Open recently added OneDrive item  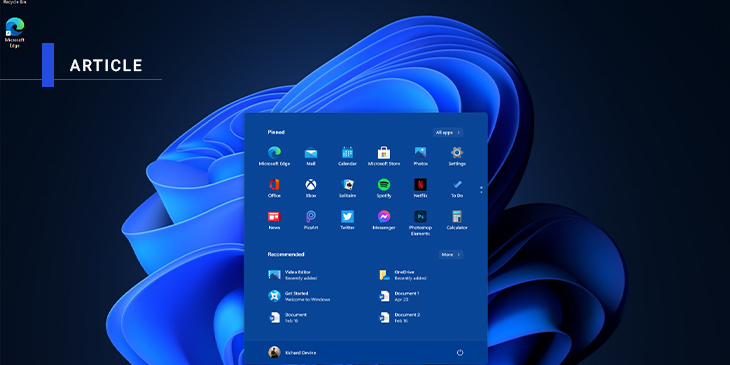click(403, 275)
